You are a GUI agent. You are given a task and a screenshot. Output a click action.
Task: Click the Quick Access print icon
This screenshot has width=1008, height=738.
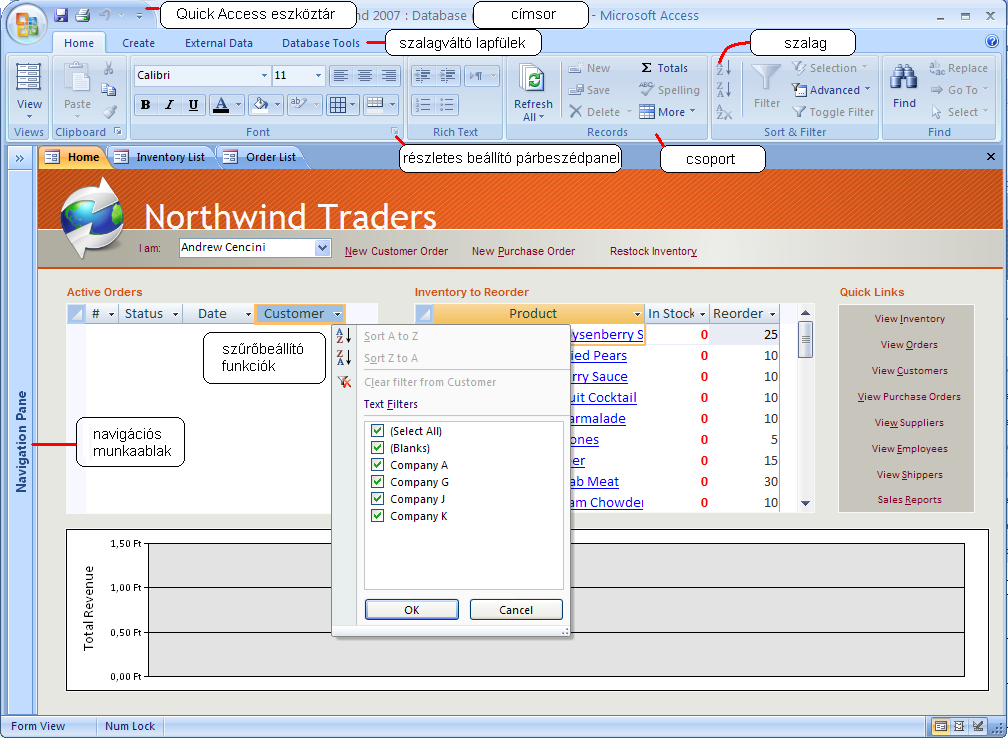click(x=83, y=15)
